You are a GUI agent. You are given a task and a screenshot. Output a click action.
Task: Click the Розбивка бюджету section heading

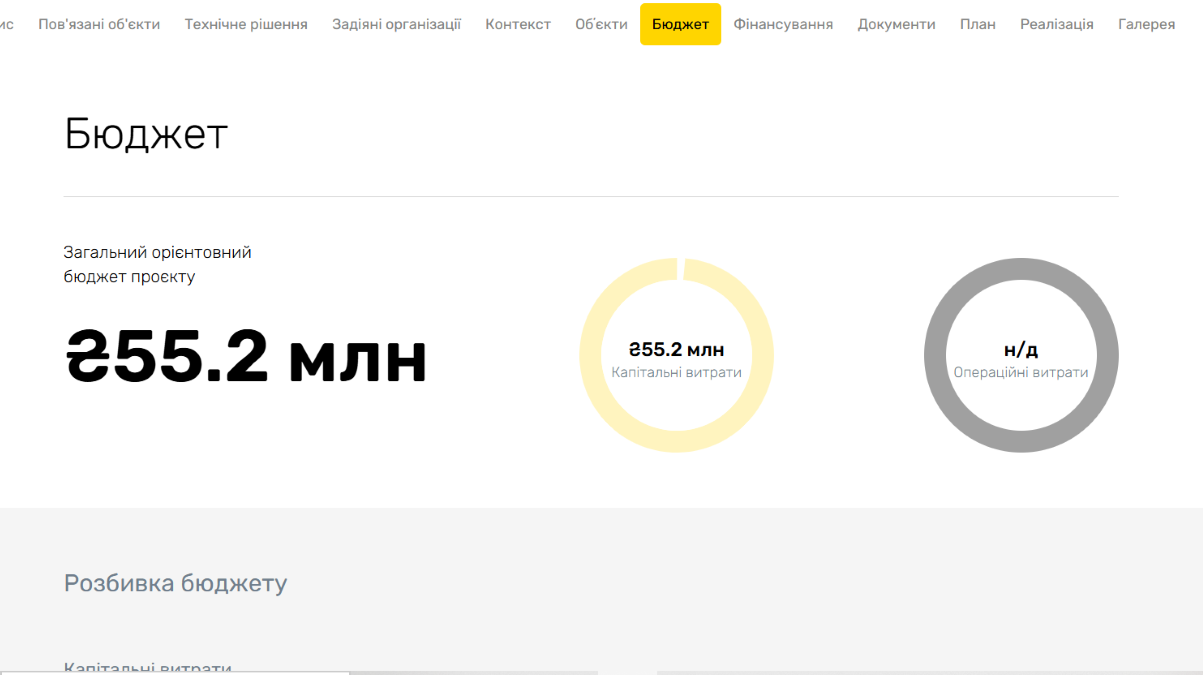[x=175, y=583]
